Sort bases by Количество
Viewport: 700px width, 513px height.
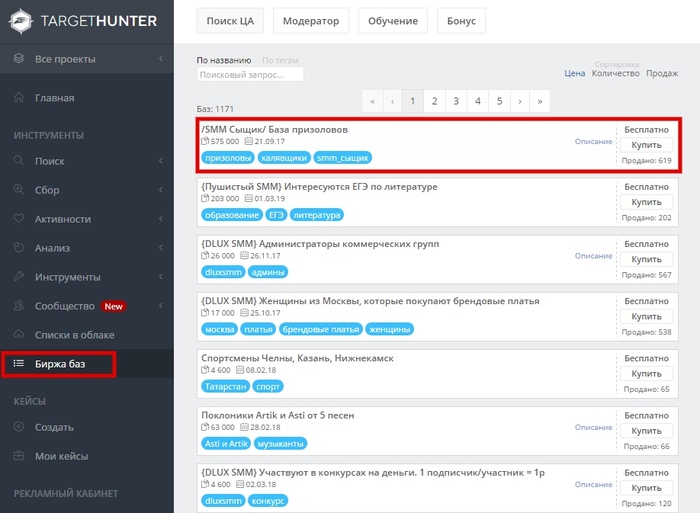tap(615, 73)
